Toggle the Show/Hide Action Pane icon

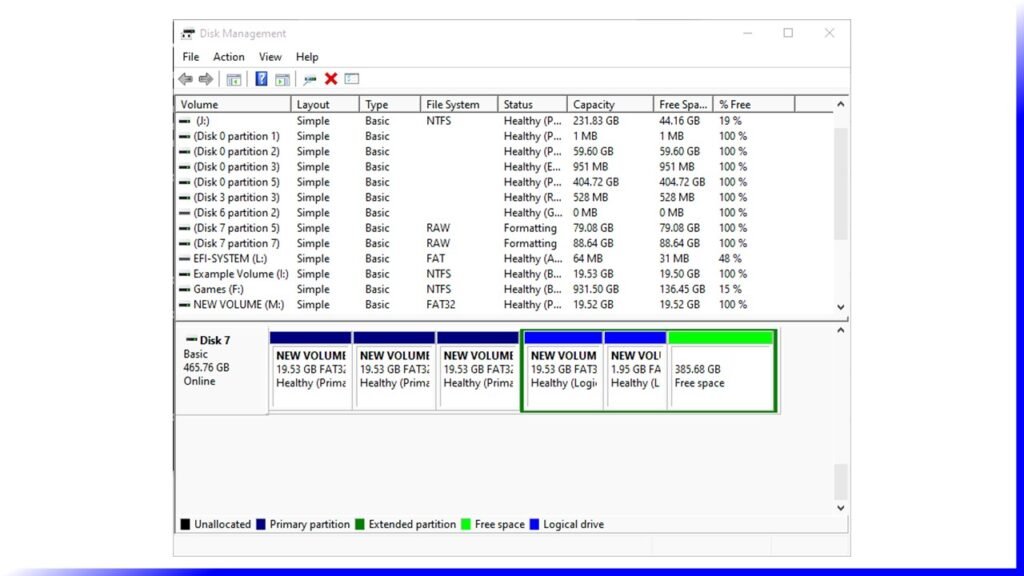point(282,79)
